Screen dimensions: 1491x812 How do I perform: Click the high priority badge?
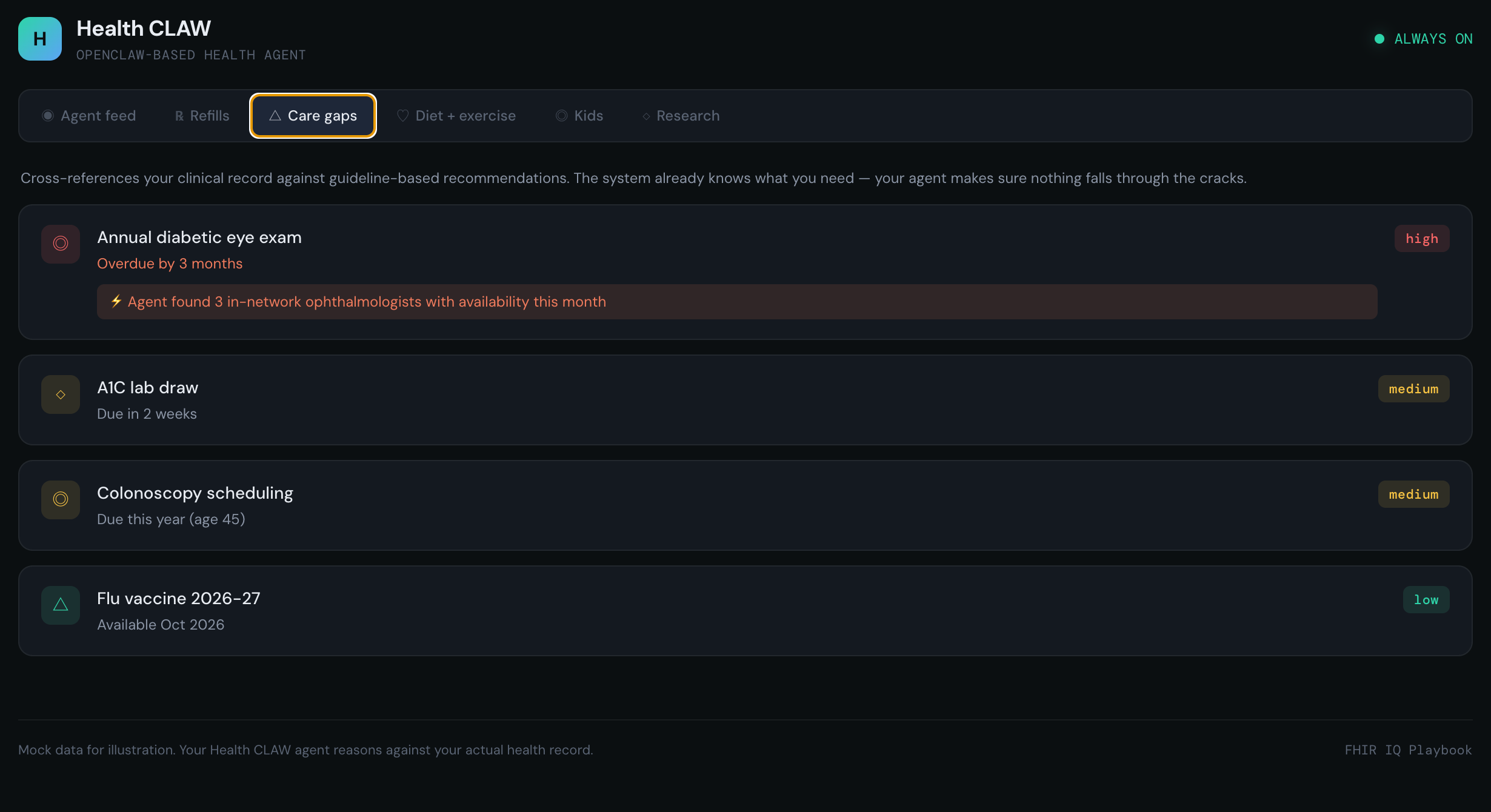(1421, 239)
